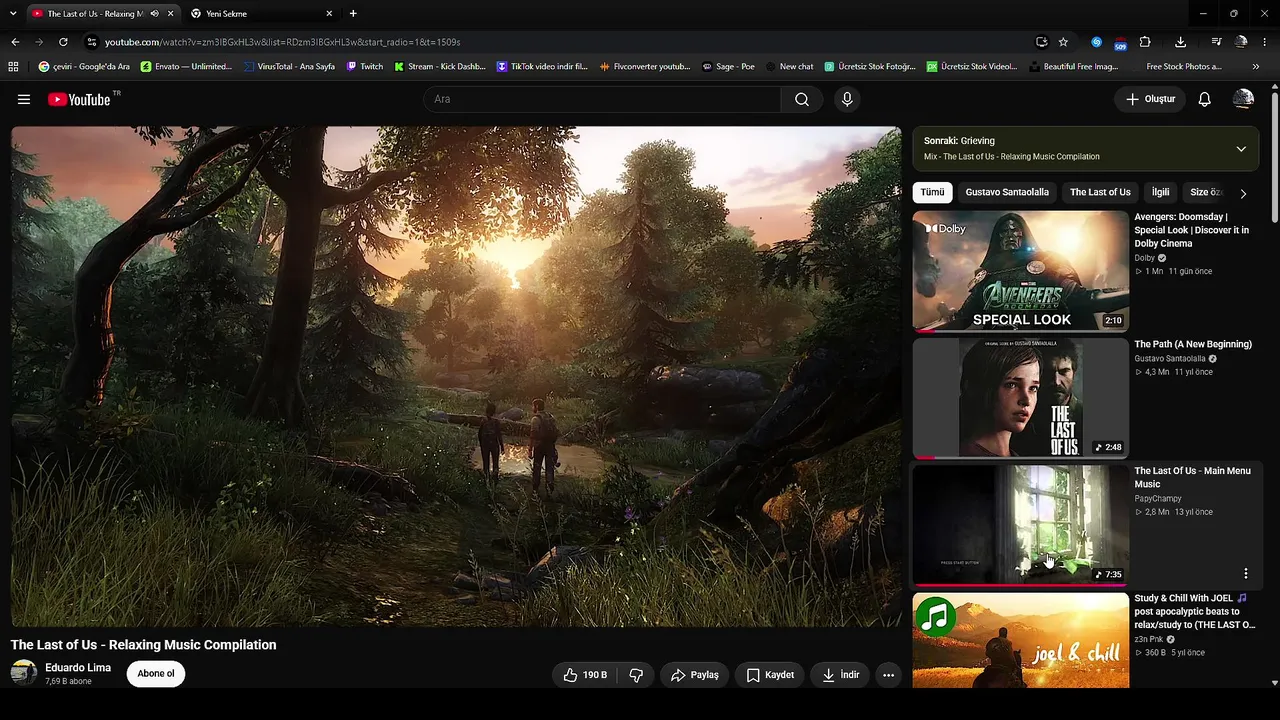Go back to the previous page

pos(15,42)
